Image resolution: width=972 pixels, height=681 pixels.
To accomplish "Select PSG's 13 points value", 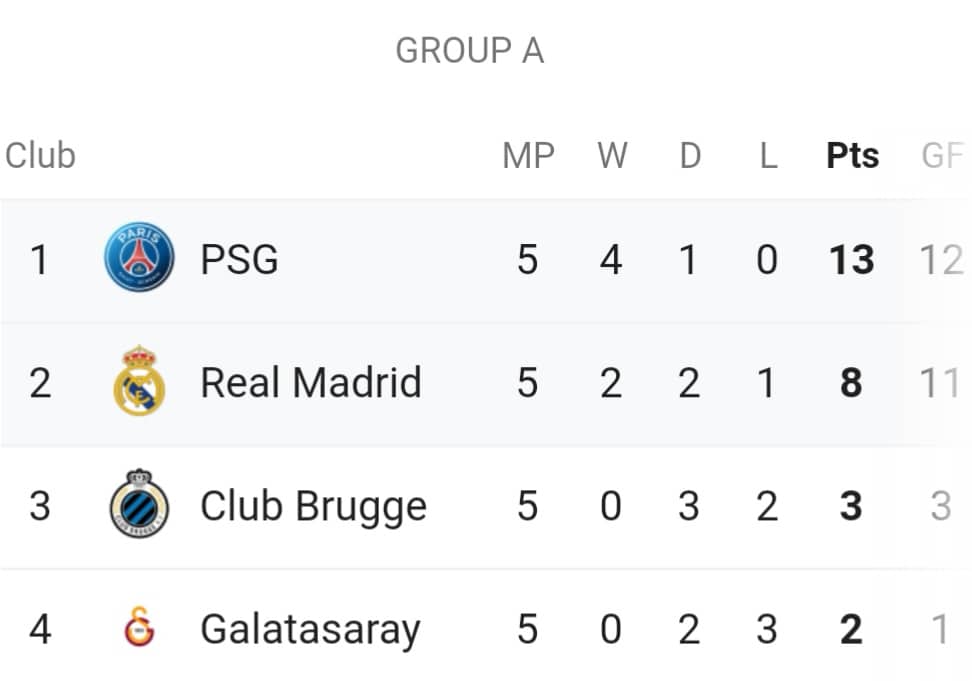I will click(x=852, y=259).
